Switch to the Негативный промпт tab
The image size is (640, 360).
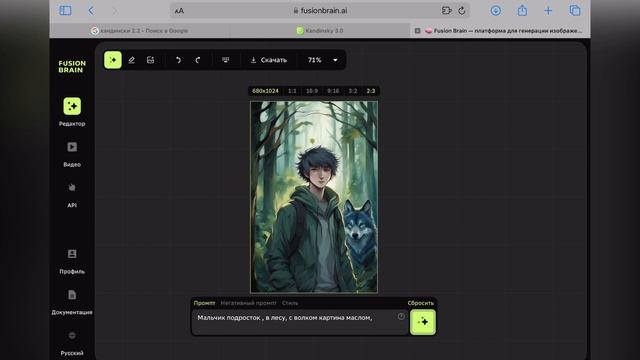pos(248,303)
